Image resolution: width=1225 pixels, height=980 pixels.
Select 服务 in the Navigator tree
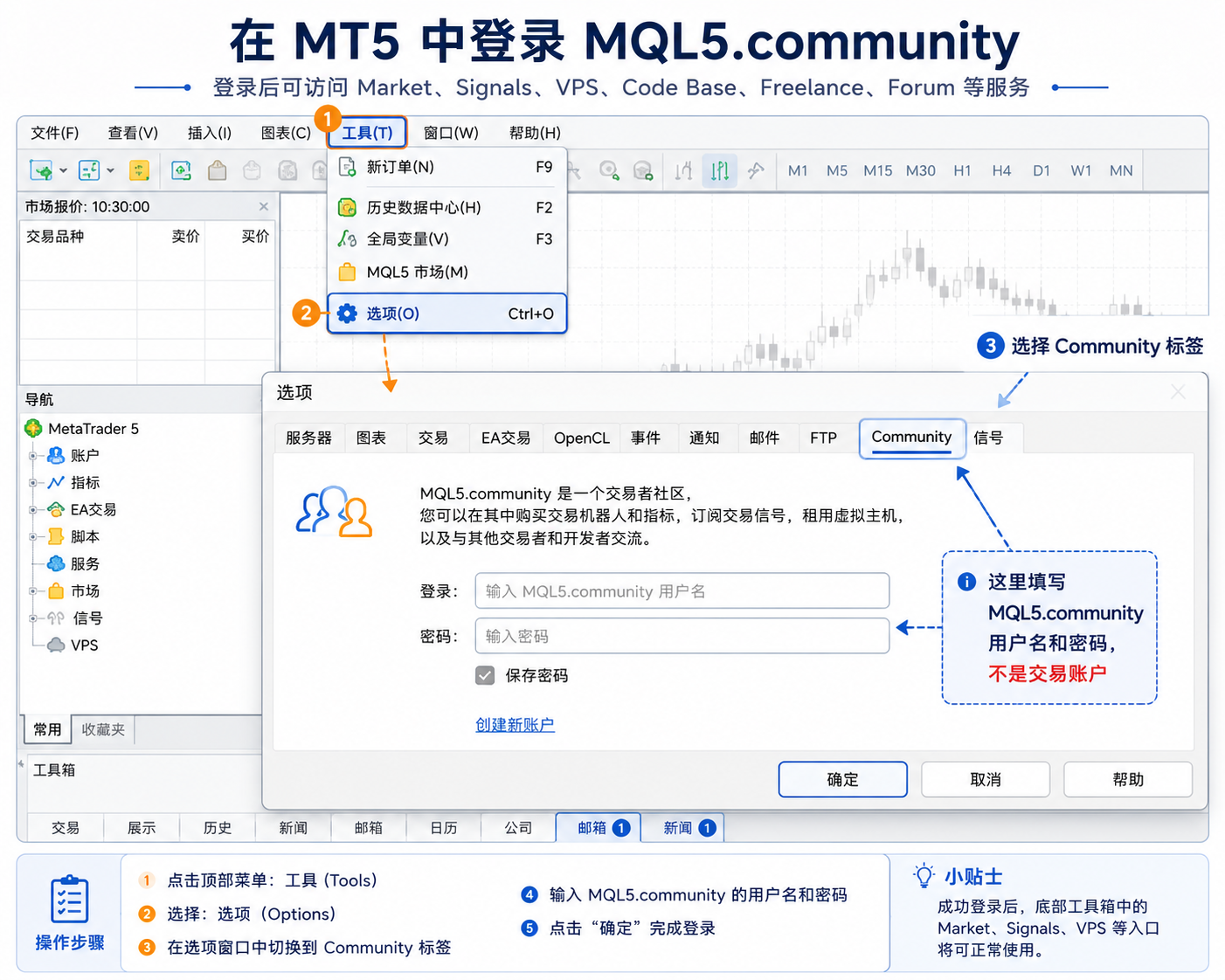point(85,563)
